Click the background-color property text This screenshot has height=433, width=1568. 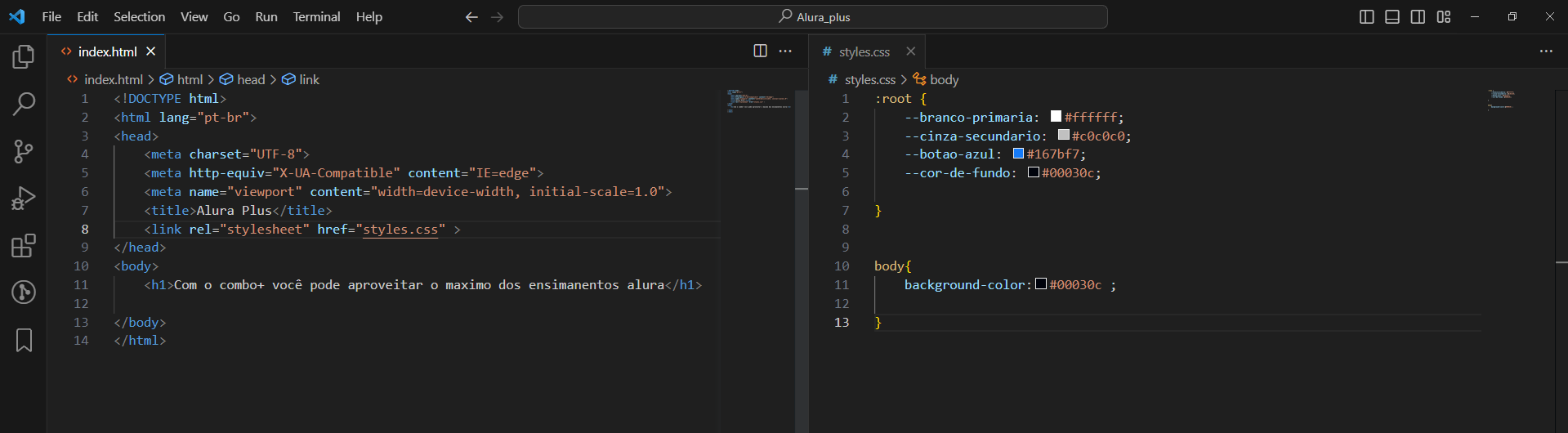click(964, 285)
